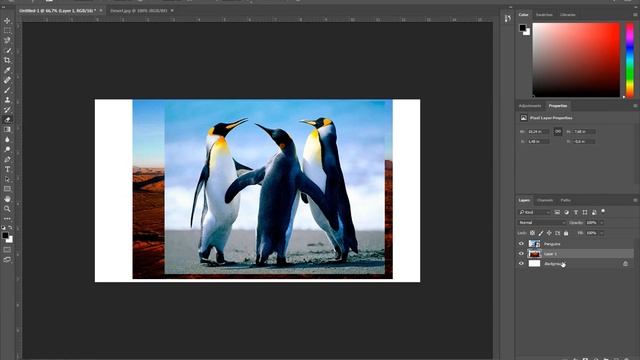
Task: Filter layers by shape layers
Action: point(585,212)
